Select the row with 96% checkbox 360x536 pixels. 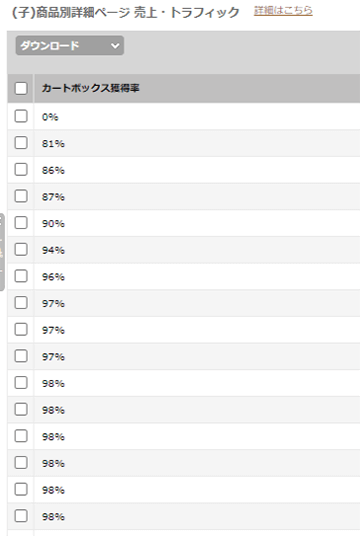click(21, 276)
